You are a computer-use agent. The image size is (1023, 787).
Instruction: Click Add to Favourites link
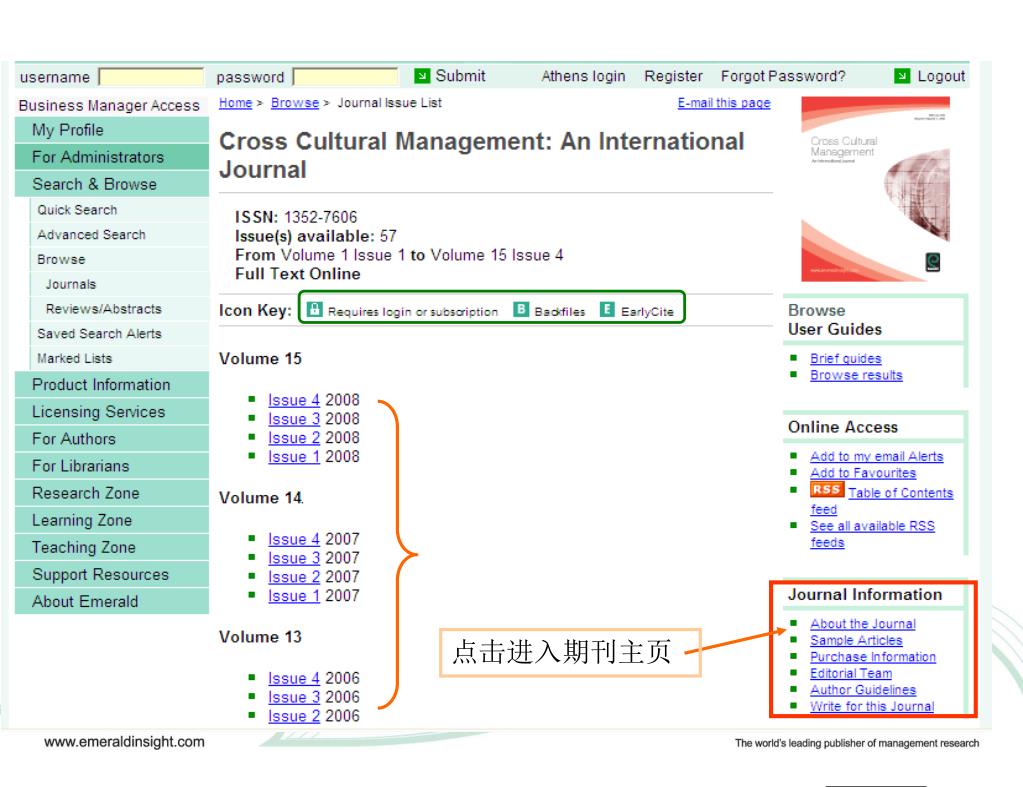coord(863,473)
